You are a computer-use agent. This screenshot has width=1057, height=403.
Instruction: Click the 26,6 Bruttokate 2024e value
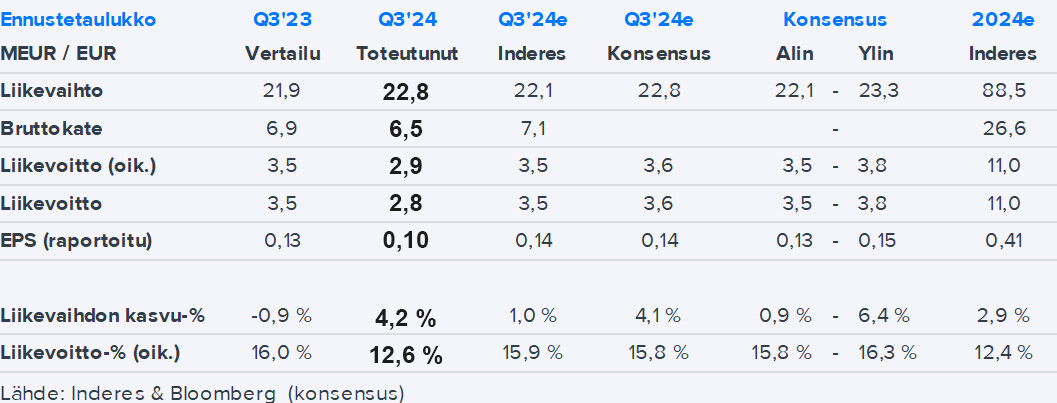click(x=1001, y=128)
